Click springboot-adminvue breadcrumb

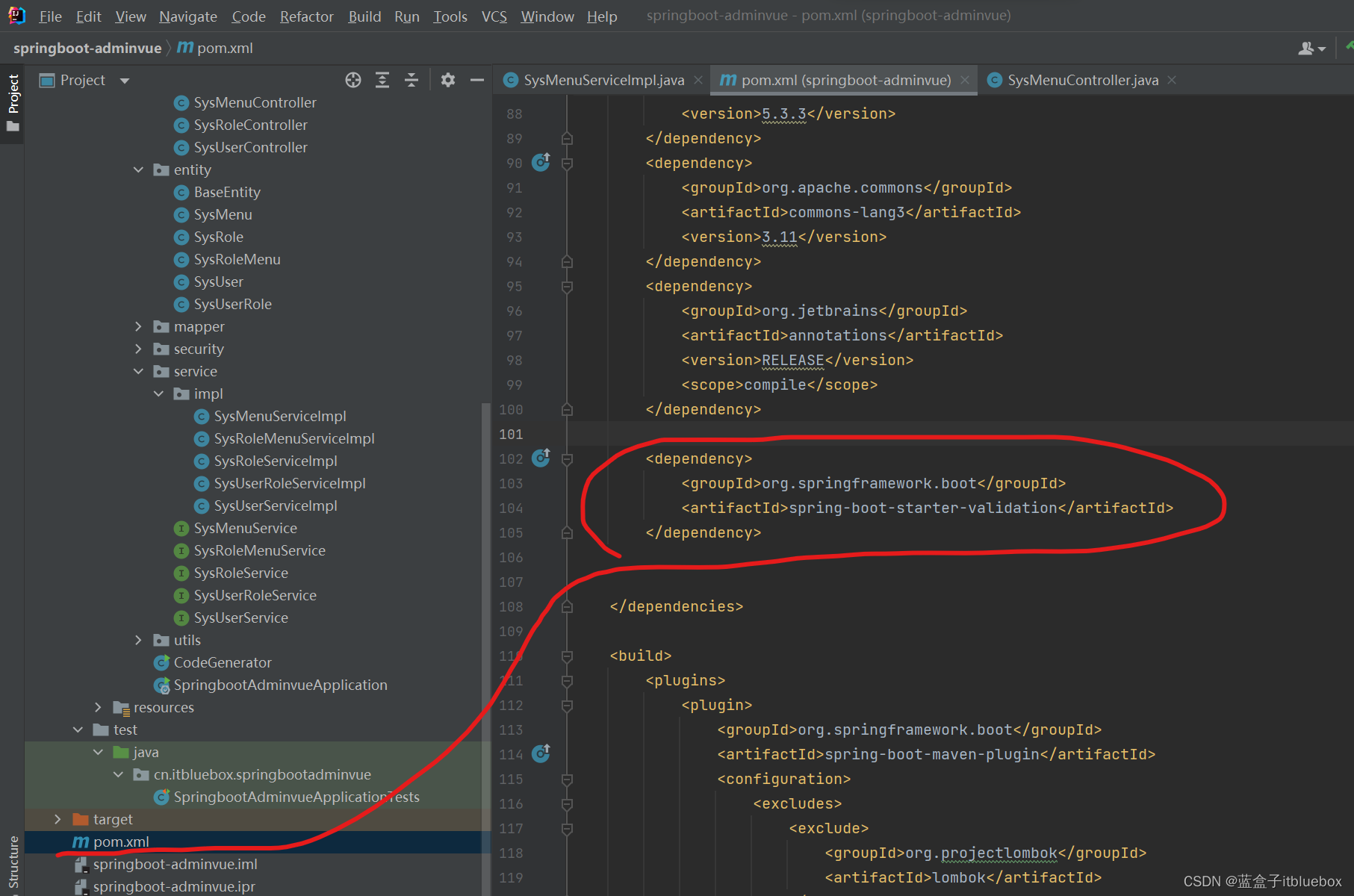coord(87,48)
